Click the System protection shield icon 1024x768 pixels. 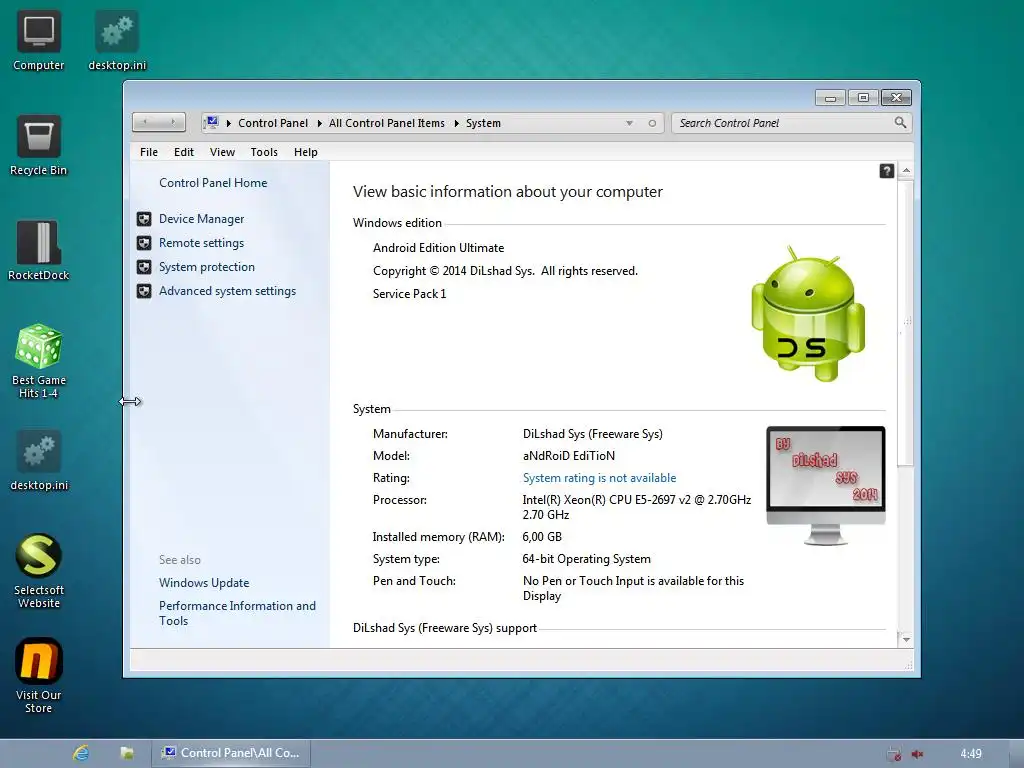pos(144,267)
